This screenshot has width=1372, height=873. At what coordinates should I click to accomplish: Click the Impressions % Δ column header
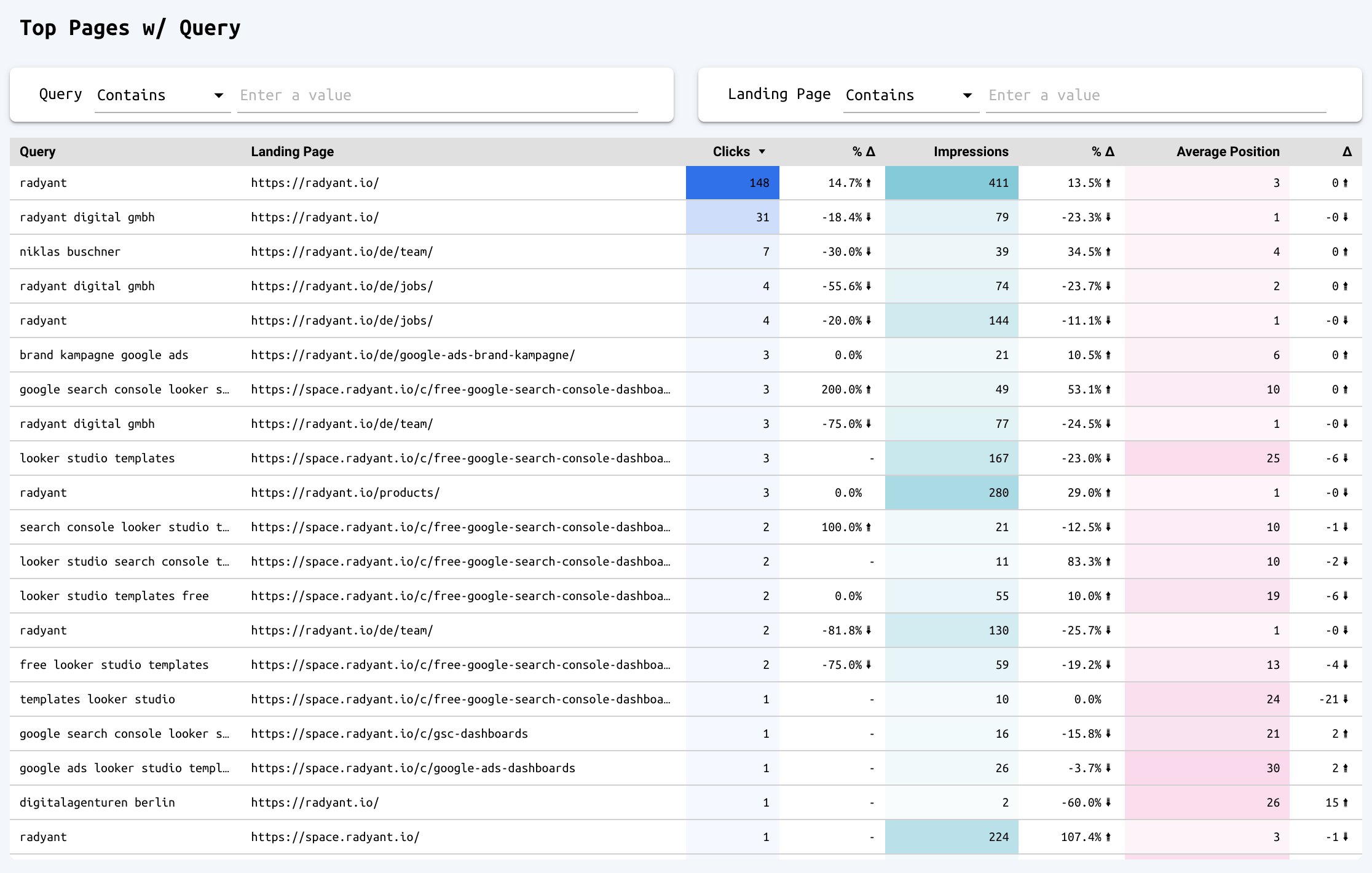1103,152
